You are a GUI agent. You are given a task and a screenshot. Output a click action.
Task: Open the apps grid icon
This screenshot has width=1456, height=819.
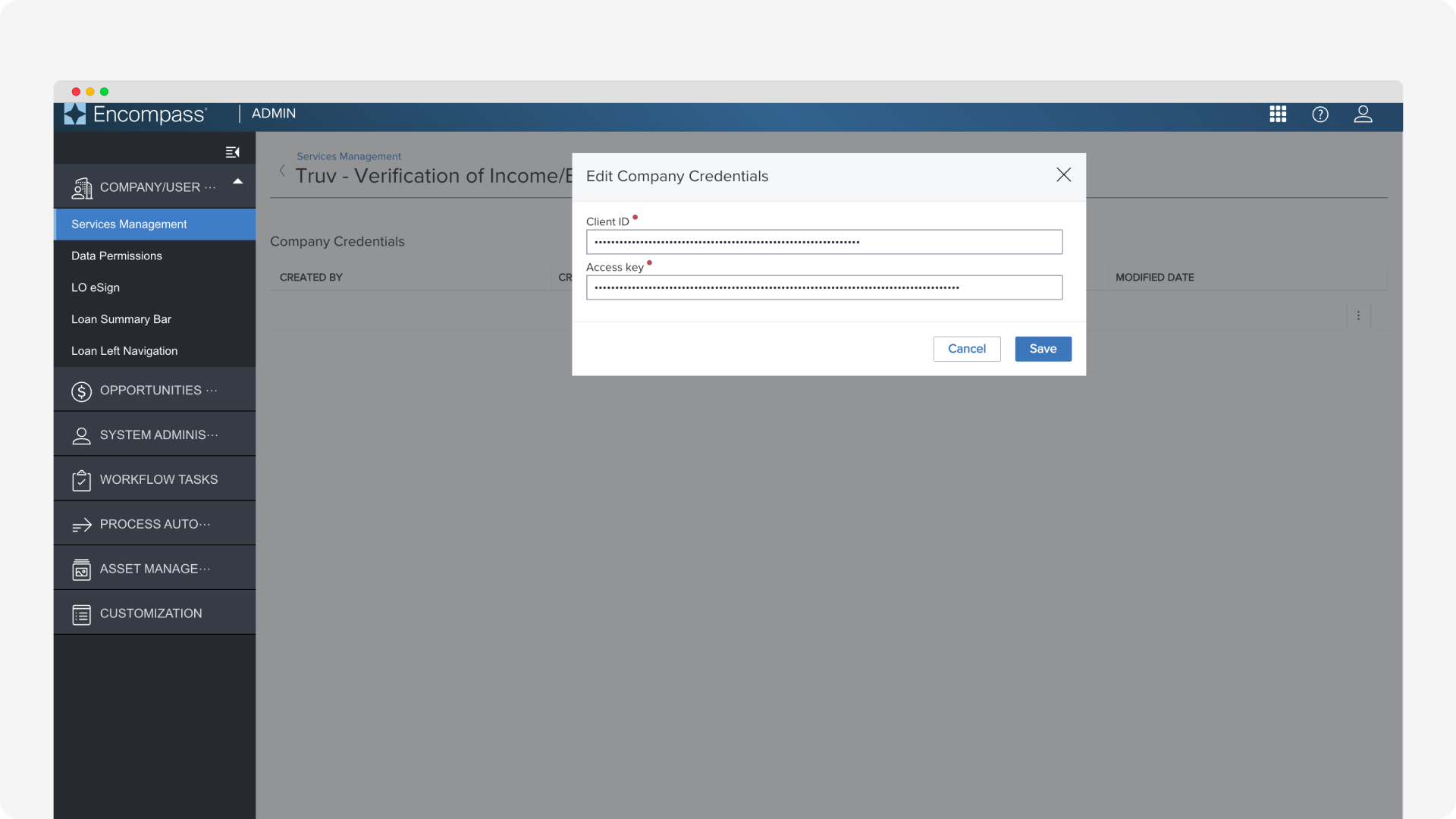pyautogui.click(x=1278, y=114)
